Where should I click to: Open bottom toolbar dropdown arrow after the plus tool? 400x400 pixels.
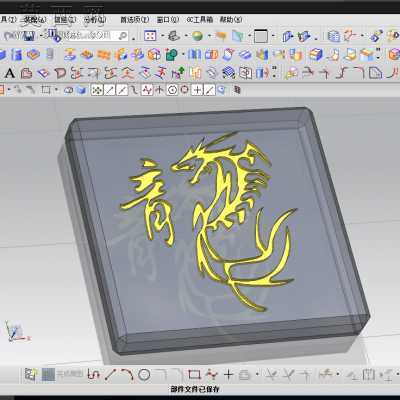pyautogui.click(x=257, y=375)
